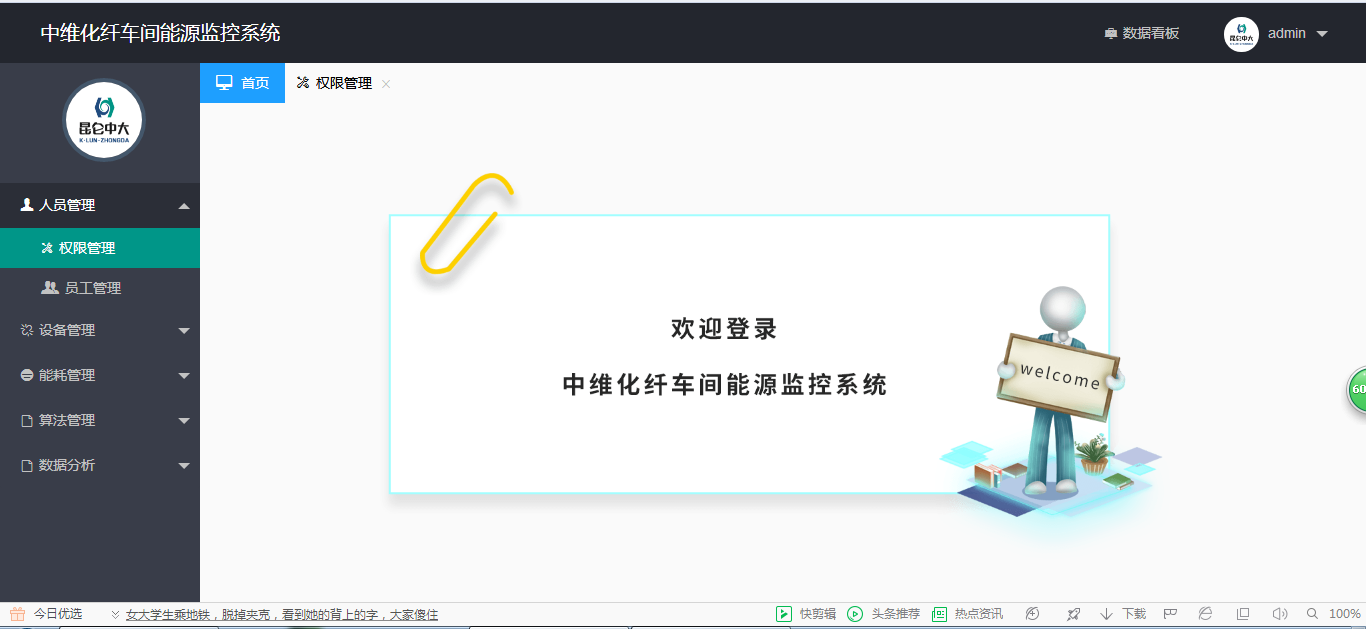Screen dimensions: 1366x629
Task: Expand the admin account dropdown arrow
Action: 1322,34
